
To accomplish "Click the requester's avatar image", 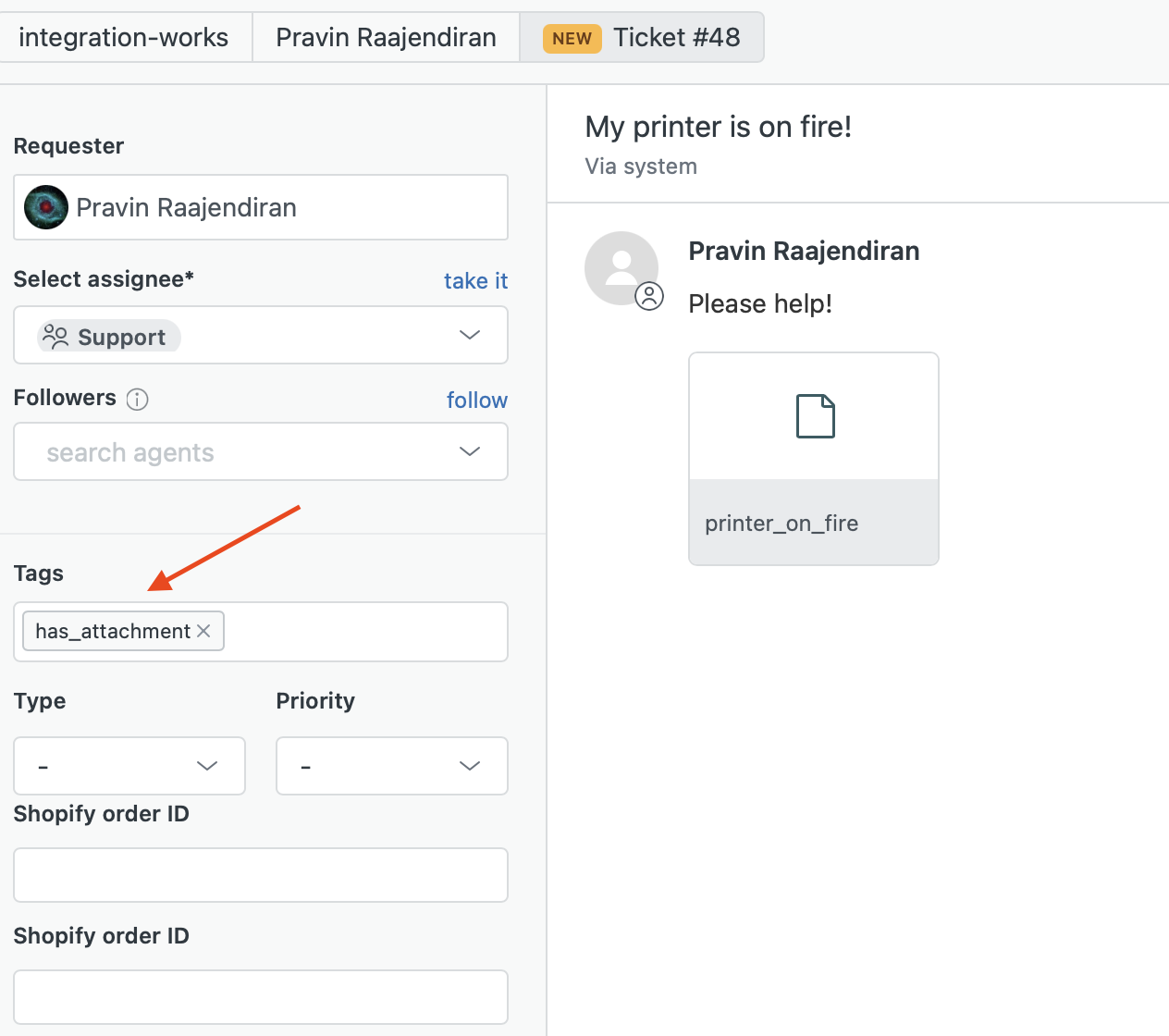I will pyautogui.click(x=46, y=207).
